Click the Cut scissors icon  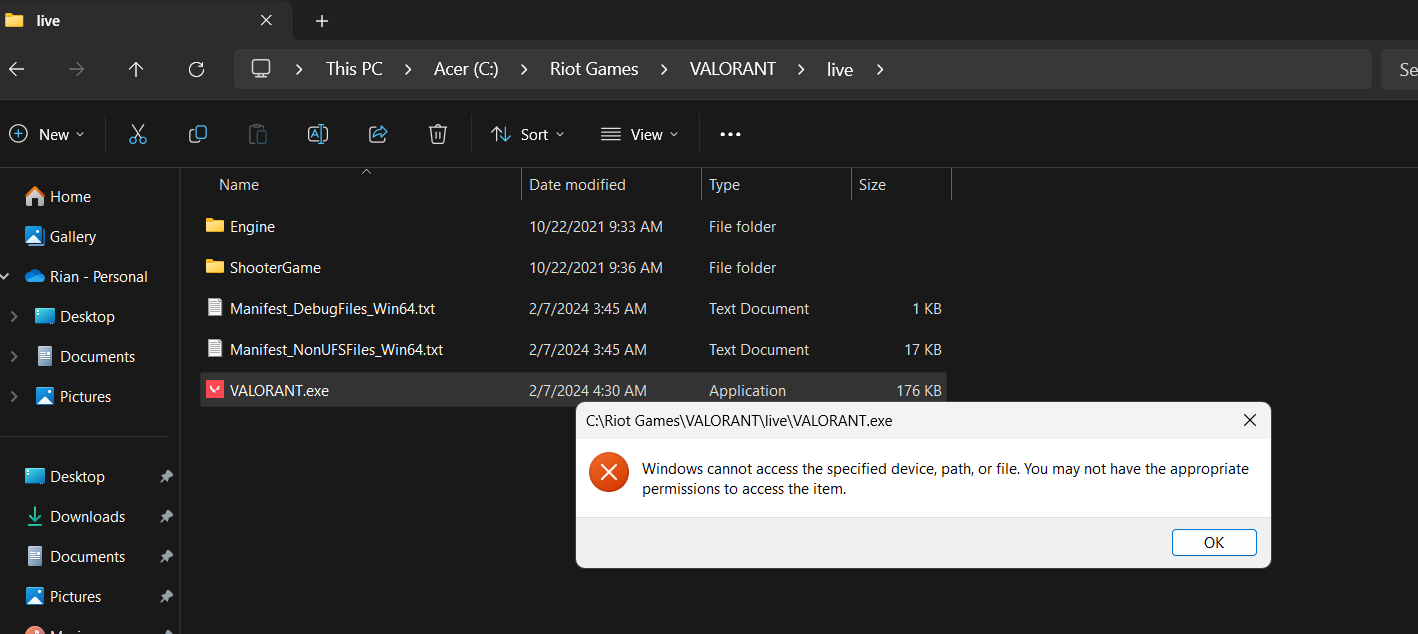138,134
